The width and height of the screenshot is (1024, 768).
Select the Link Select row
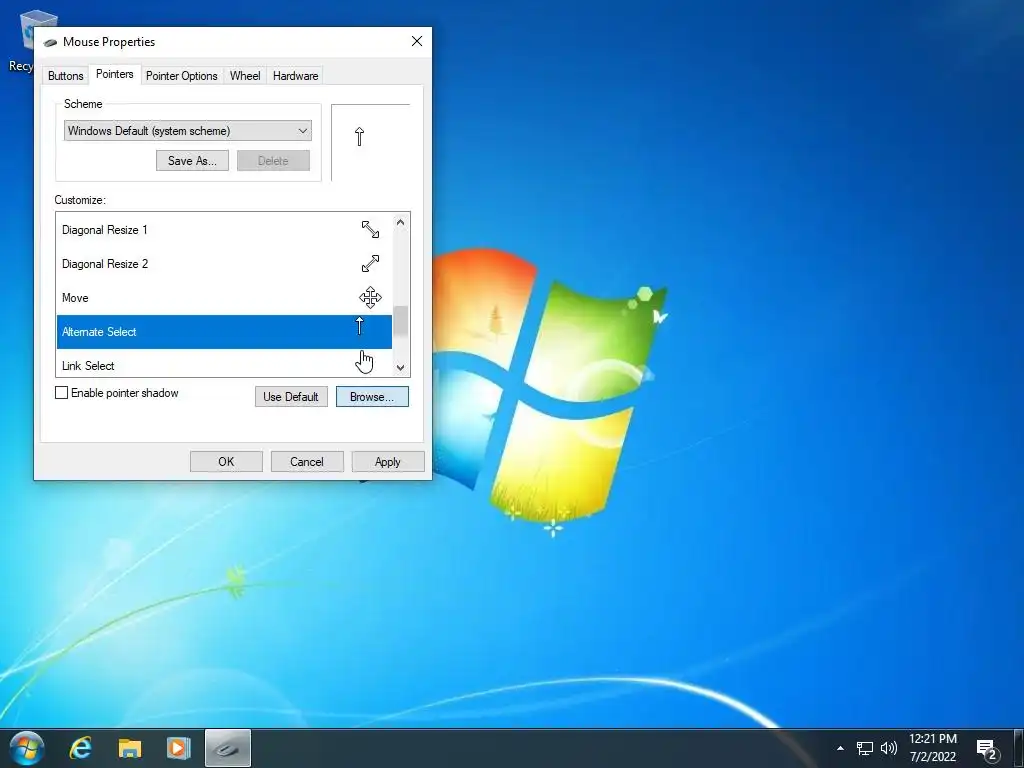point(224,363)
